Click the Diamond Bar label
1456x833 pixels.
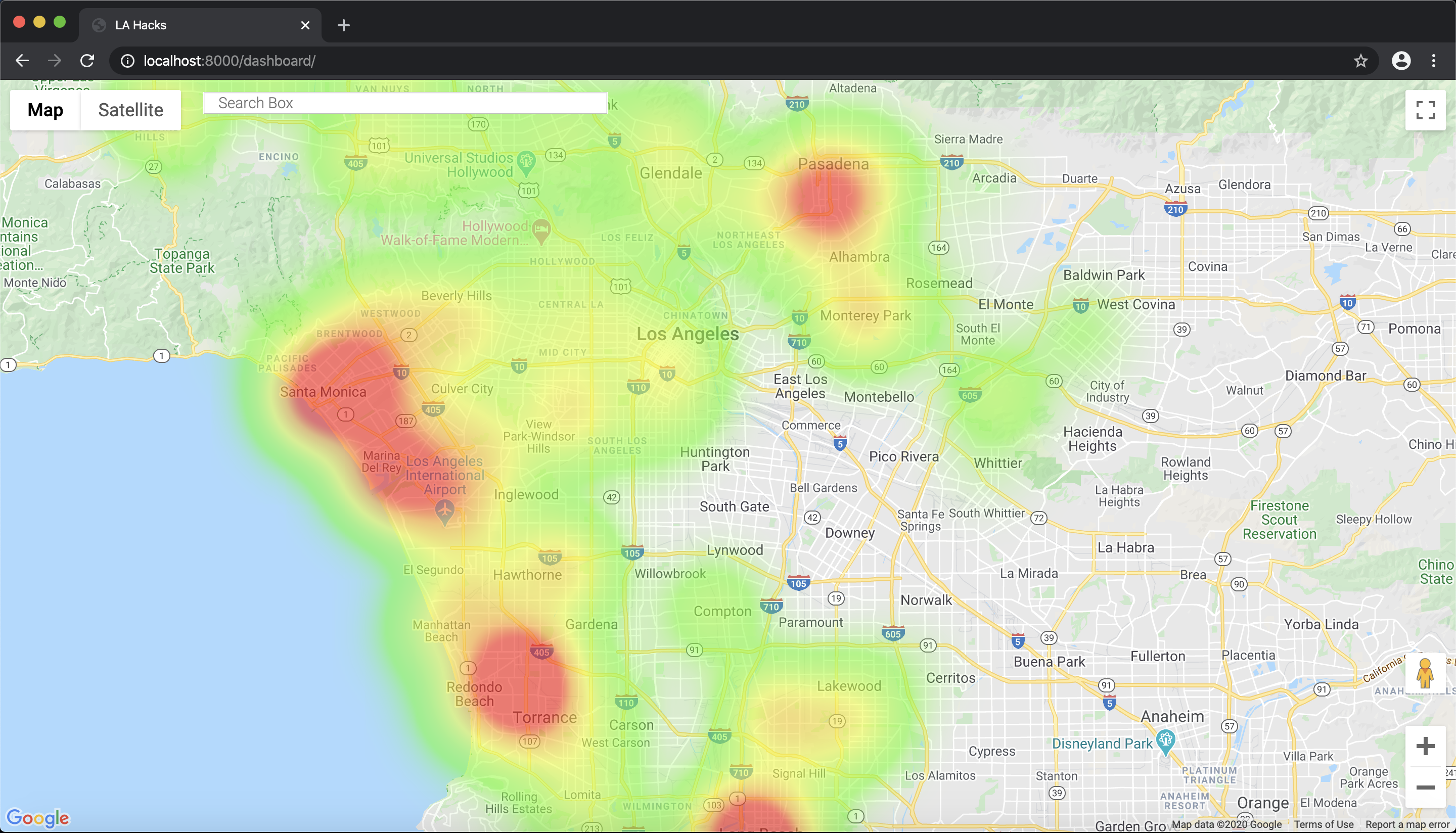coord(1326,376)
